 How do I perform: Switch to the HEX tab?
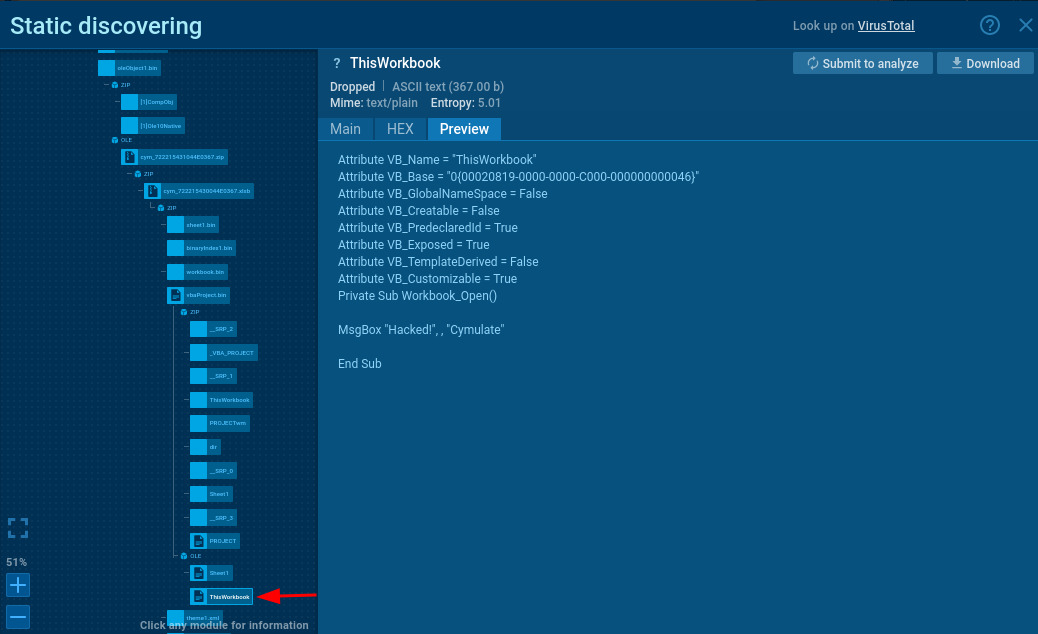[x=400, y=129]
